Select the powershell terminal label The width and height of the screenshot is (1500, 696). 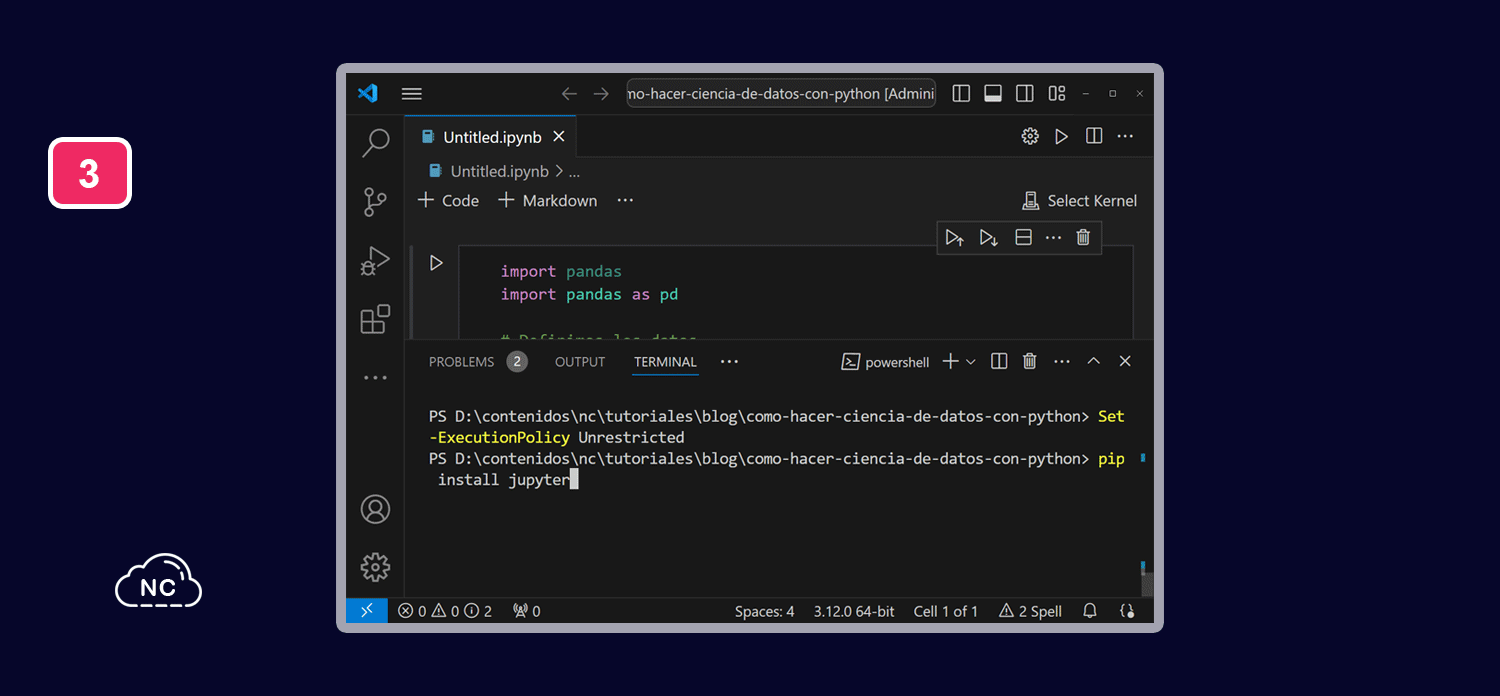pyautogui.click(x=886, y=362)
